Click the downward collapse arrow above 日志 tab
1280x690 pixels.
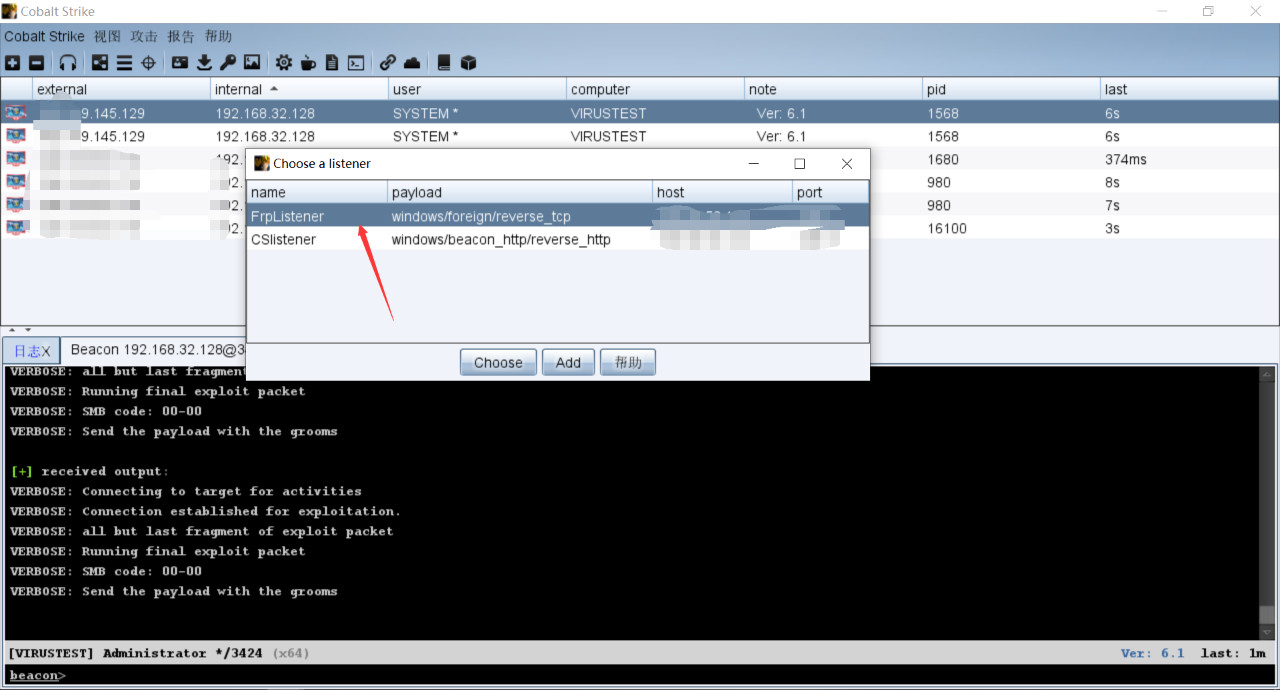[27, 329]
